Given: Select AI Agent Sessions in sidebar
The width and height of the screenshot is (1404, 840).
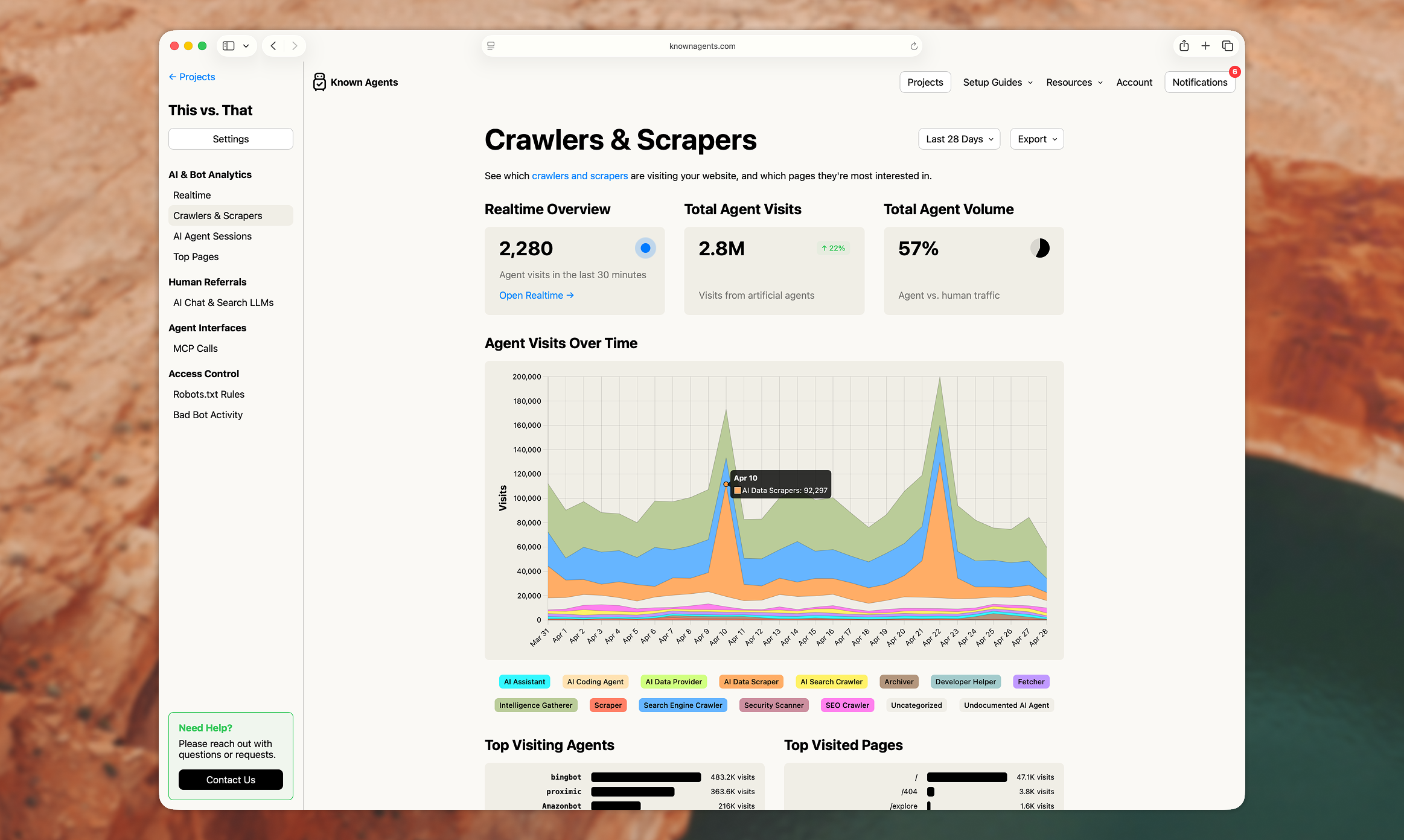Looking at the screenshot, I should pyautogui.click(x=212, y=236).
